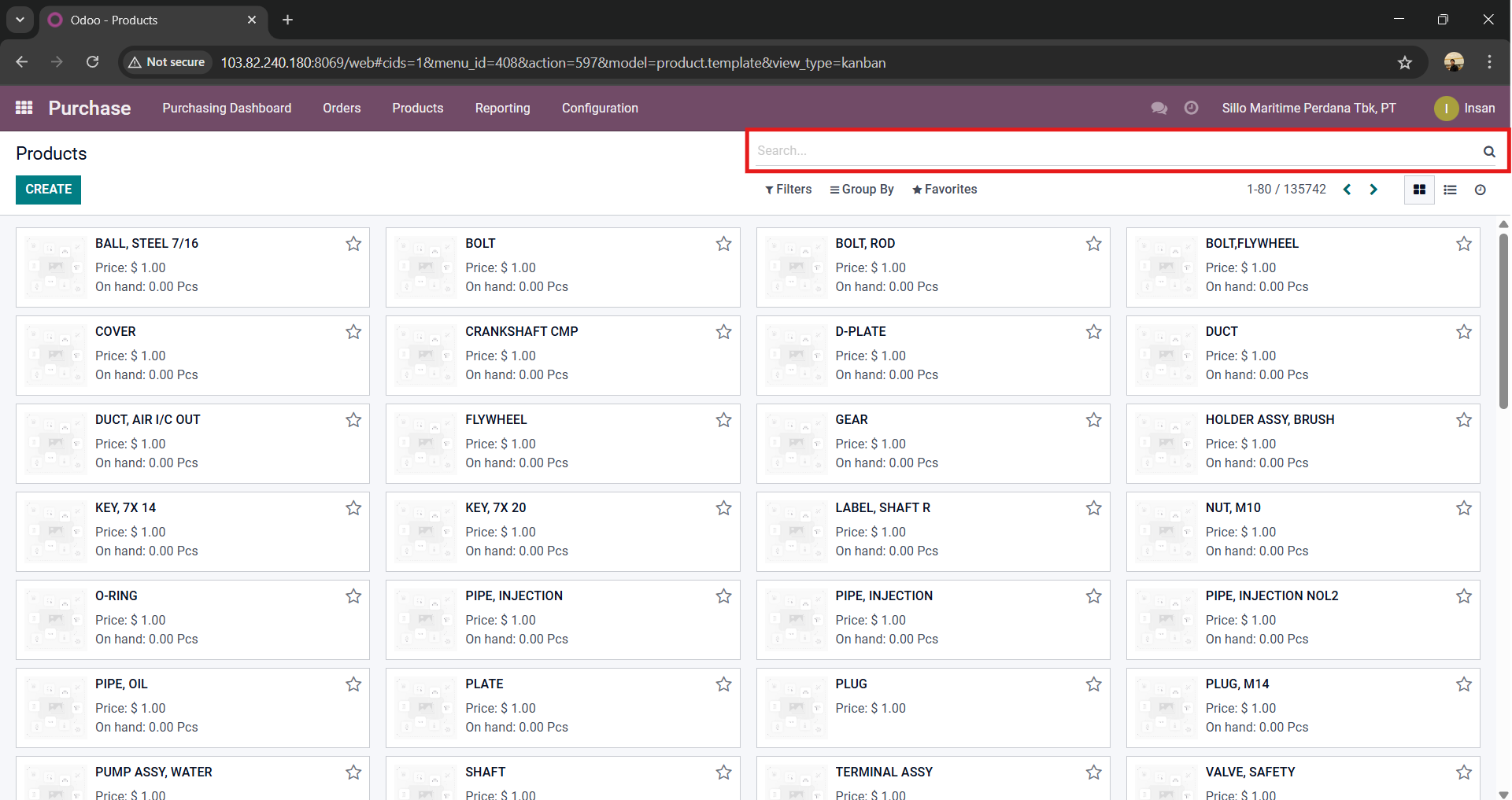Open the Configuration menu

tap(600, 108)
